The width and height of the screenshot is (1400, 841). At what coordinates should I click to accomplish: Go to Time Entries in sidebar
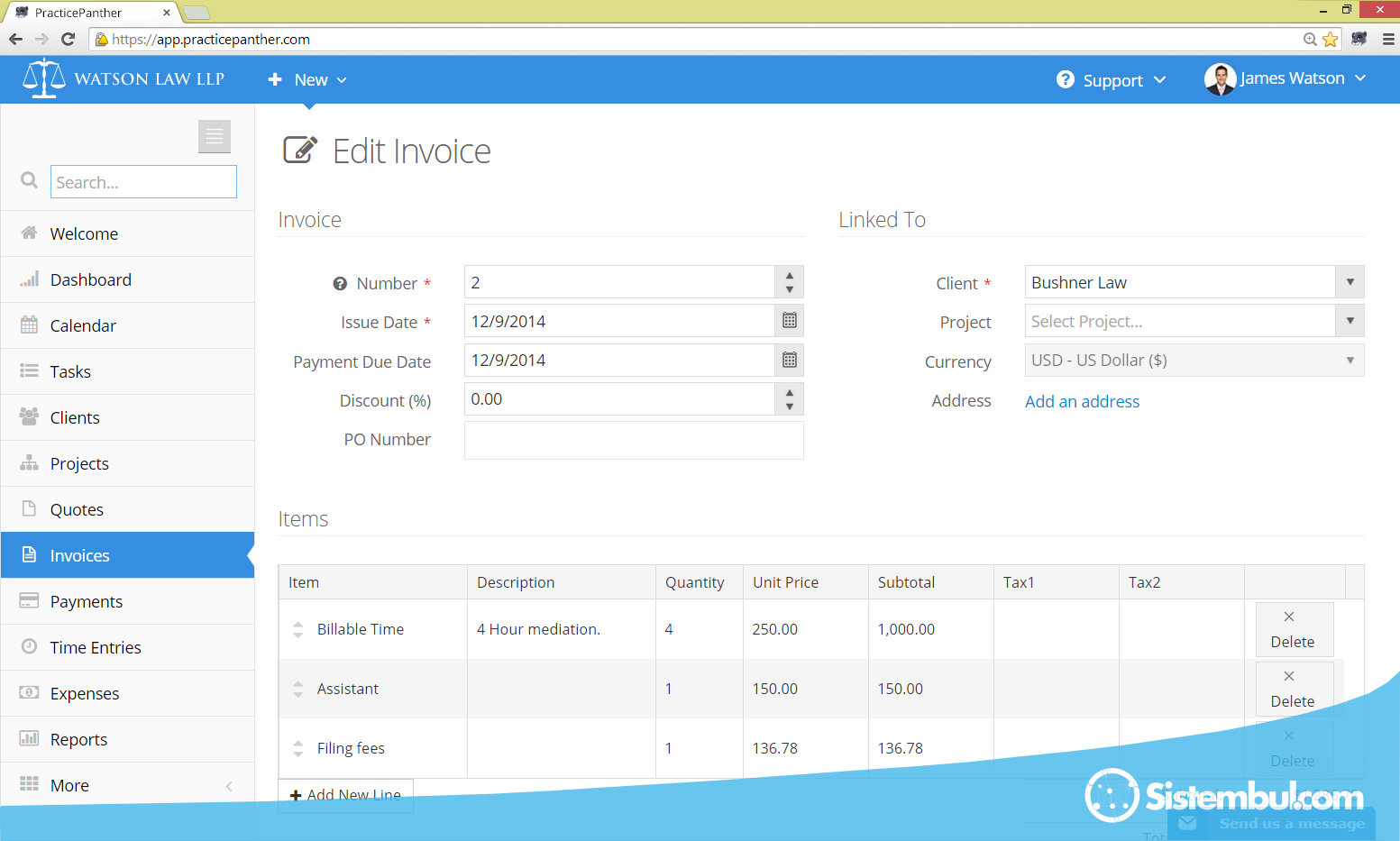point(96,647)
